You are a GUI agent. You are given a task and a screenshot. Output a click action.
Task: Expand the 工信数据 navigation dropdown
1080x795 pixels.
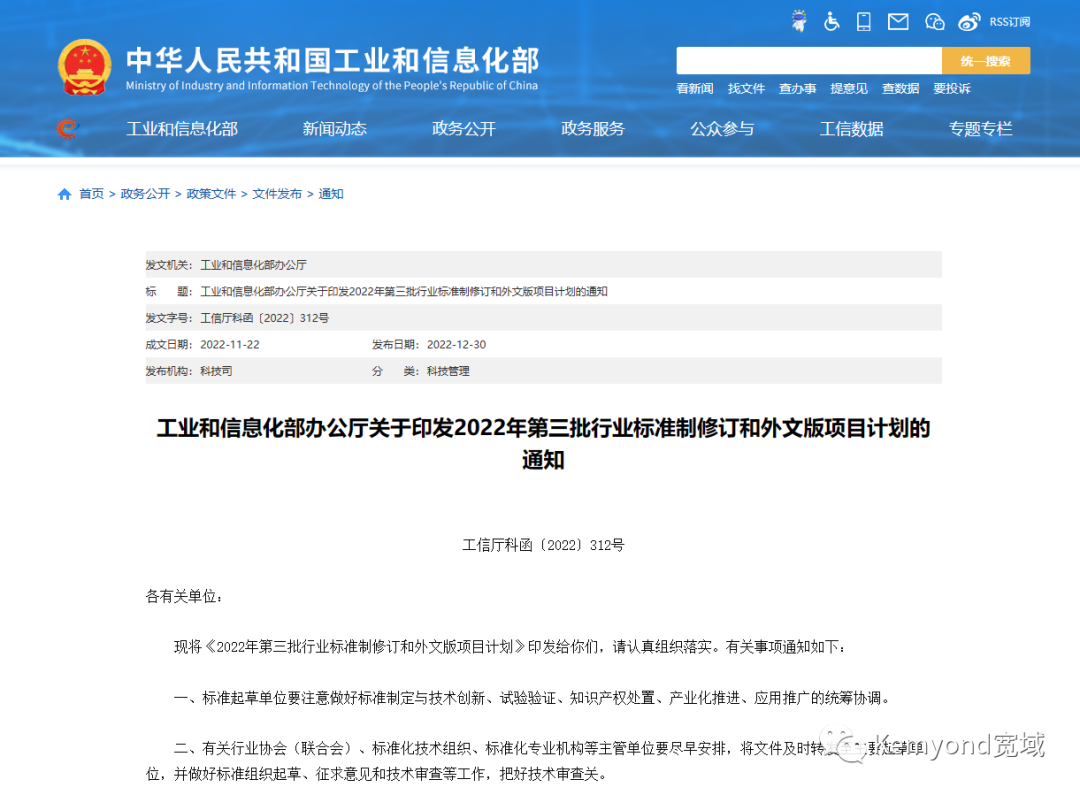point(851,128)
